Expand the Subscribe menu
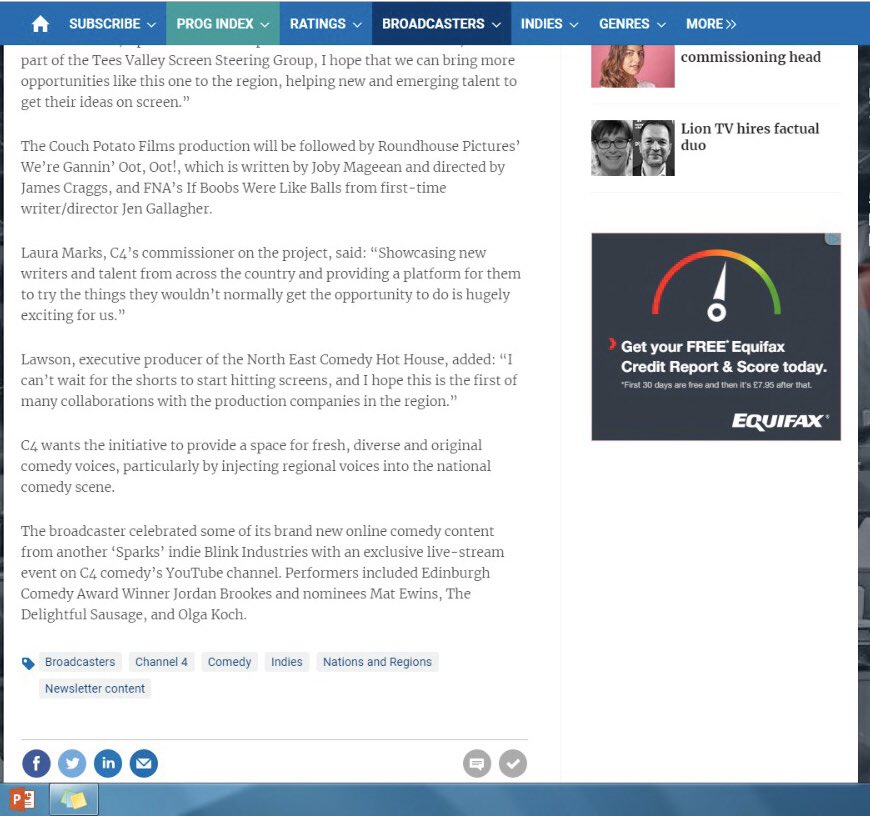 click(x=112, y=24)
